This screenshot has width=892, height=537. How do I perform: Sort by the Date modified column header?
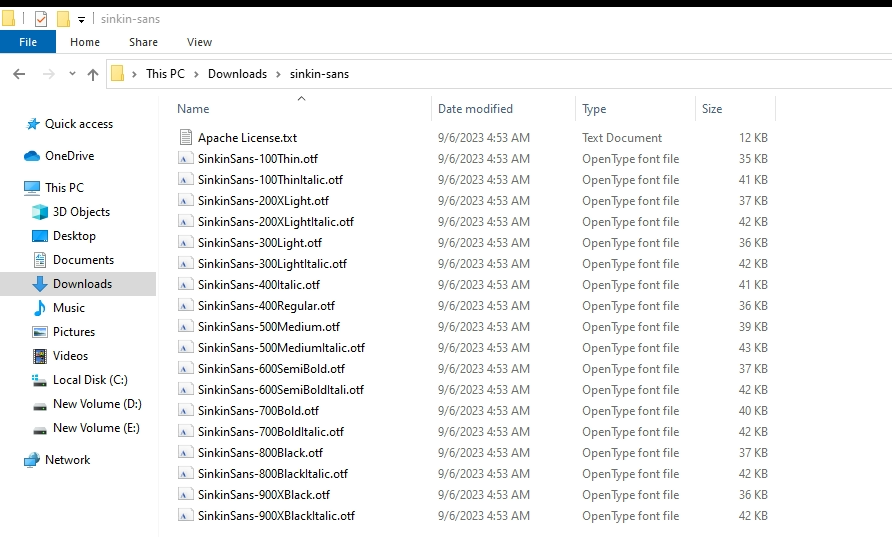[475, 109]
